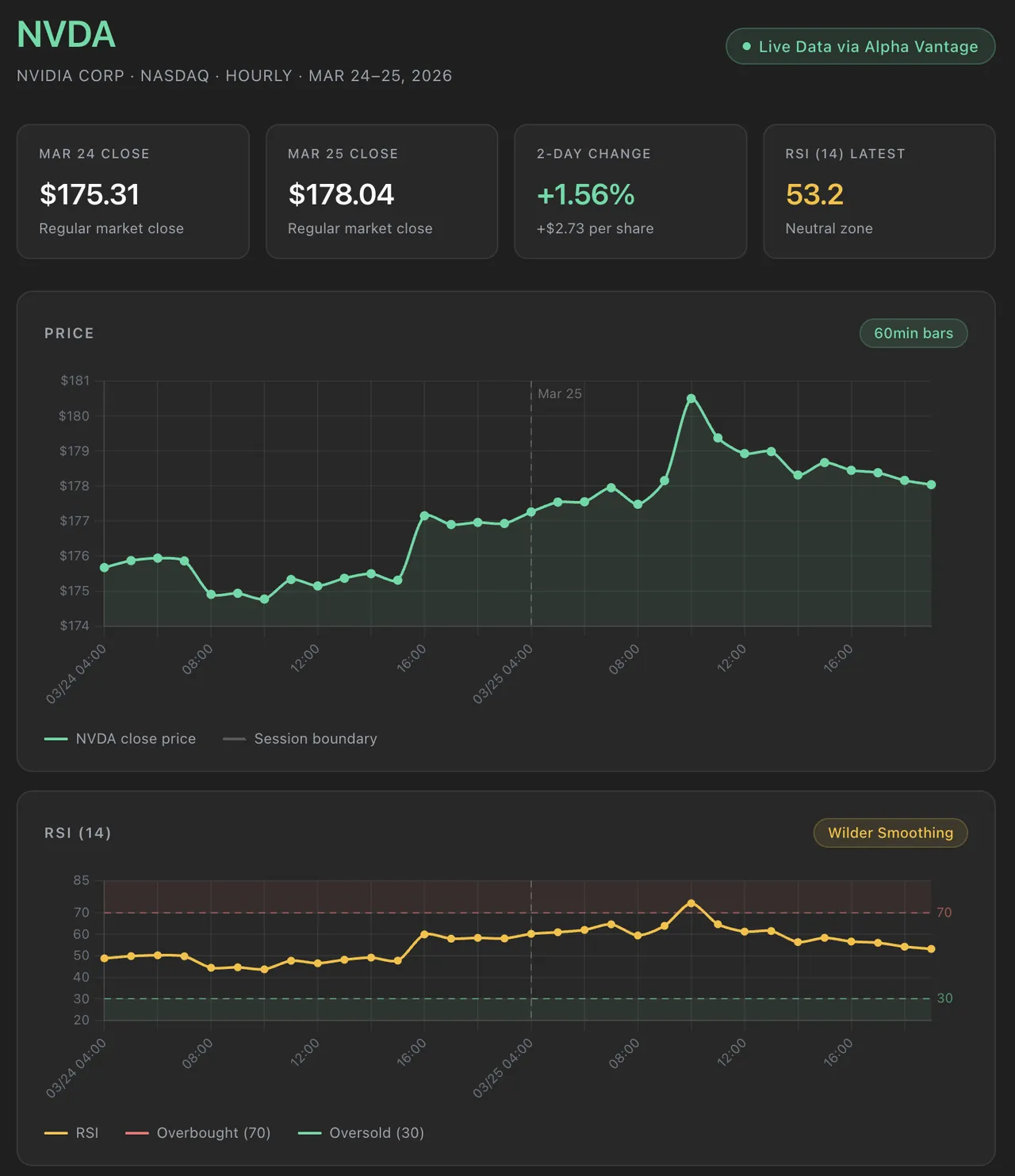Screen dimensions: 1015x1176
Task: Toggle the NVDA close price legend swatch
Action: [56, 739]
